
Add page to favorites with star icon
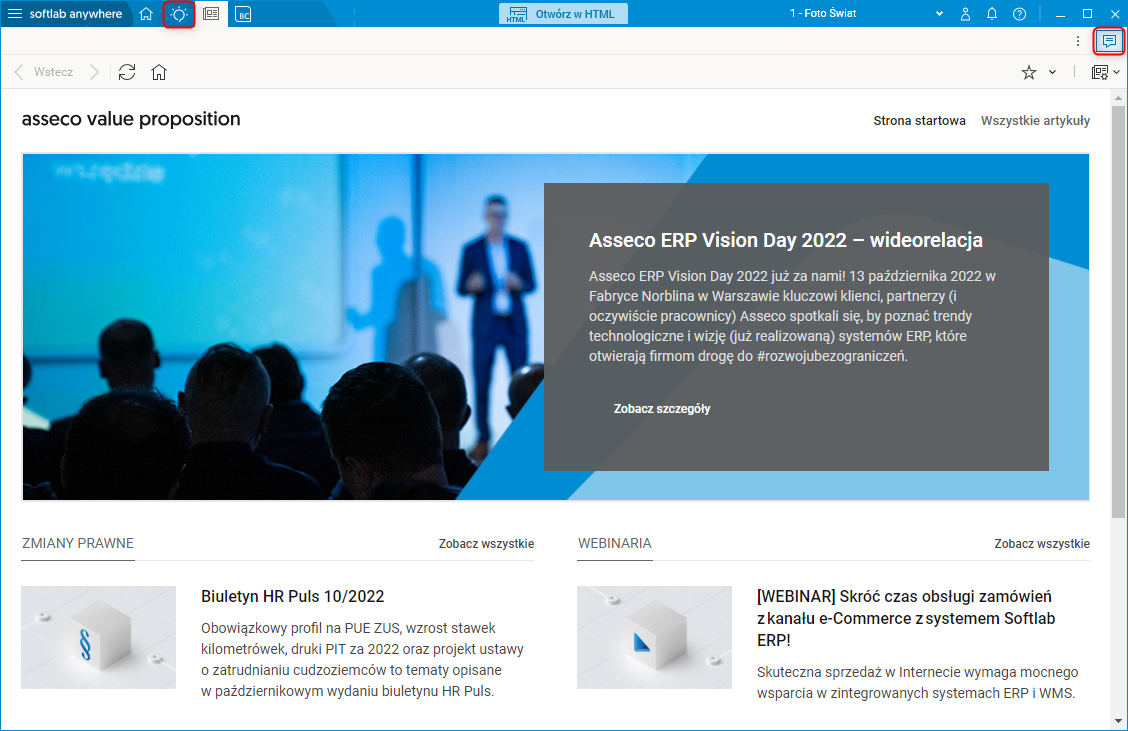[1029, 72]
